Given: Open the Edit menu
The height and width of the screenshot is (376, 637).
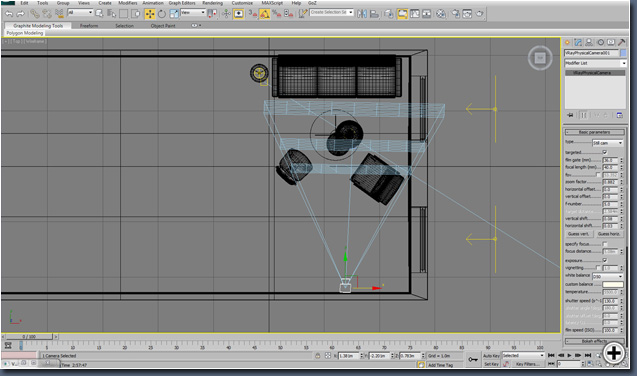Looking at the screenshot, I should [24, 3].
